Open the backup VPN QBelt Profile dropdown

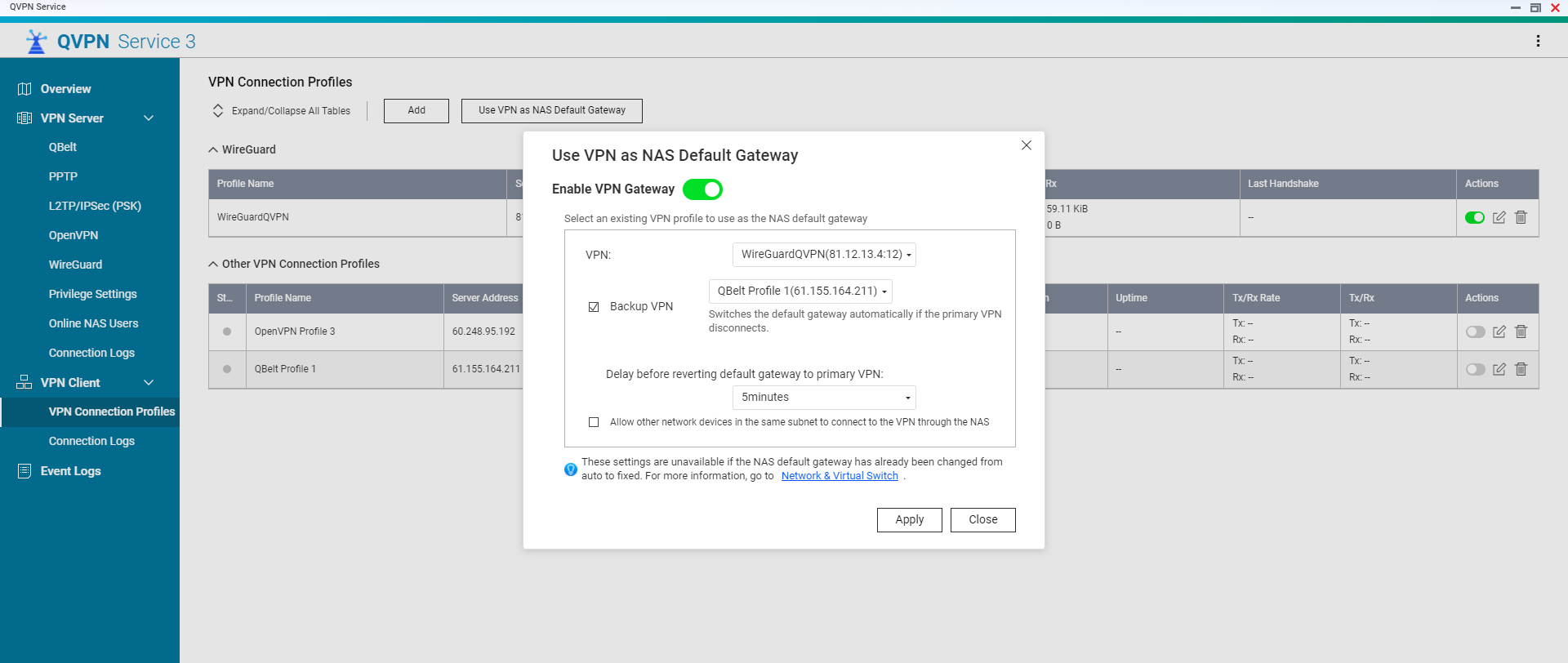pyautogui.click(x=800, y=291)
